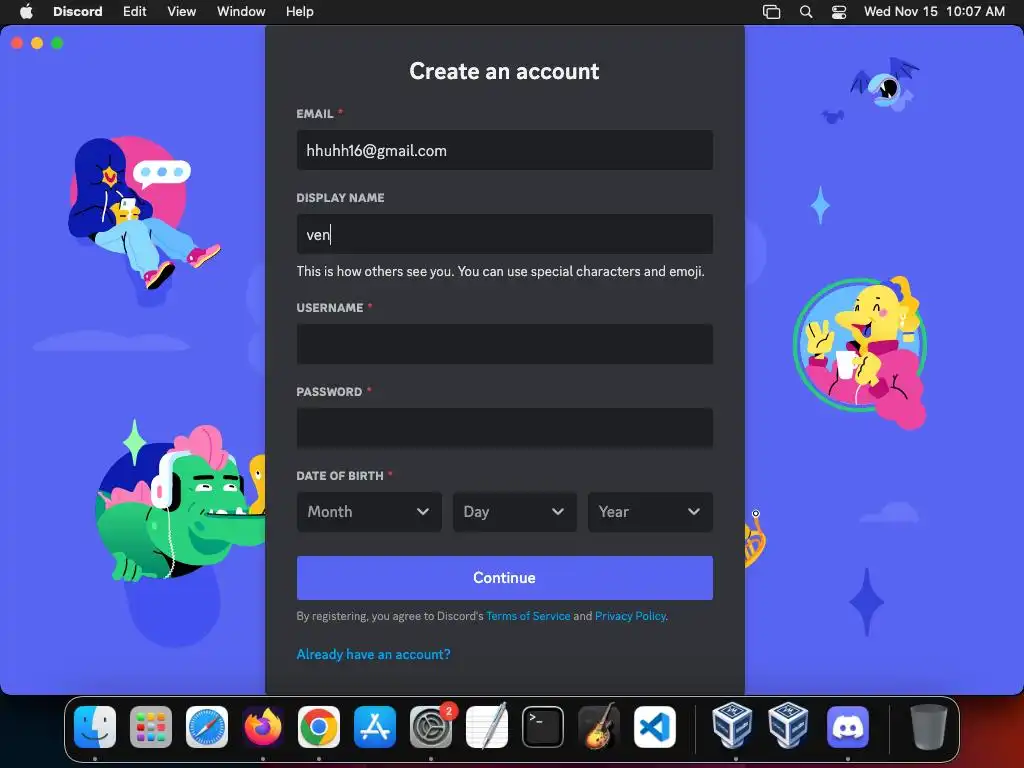Launch Terminal from the dock
The height and width of the screenshot is (768, 1024).
[543, 727]
